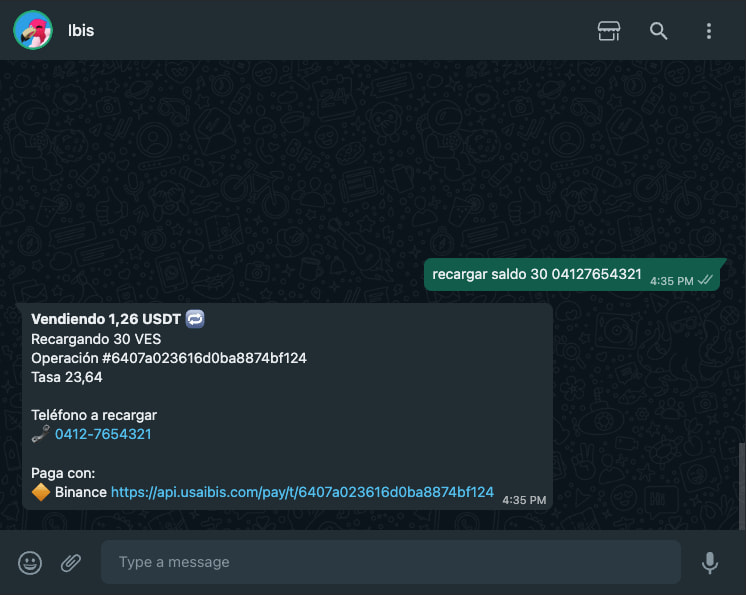Start voice recording with the microphone
The width and height of the screenshot is (746, 595).
709,563
